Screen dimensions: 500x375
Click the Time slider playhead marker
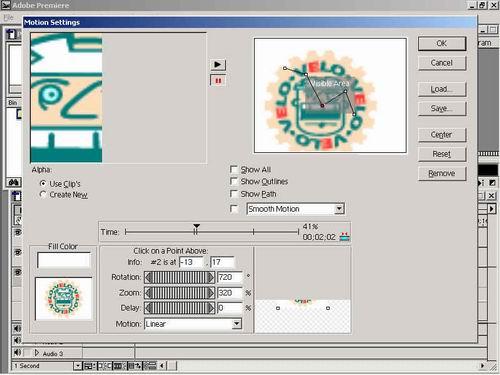pos(196,227)
